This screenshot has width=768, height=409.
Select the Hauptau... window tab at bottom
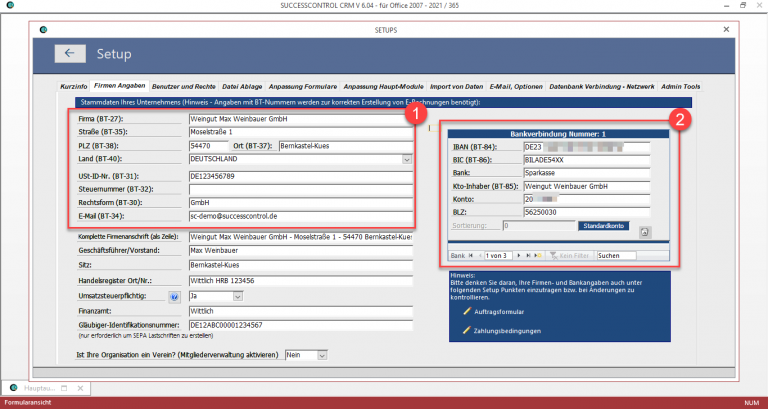click(x=38, y=387)
